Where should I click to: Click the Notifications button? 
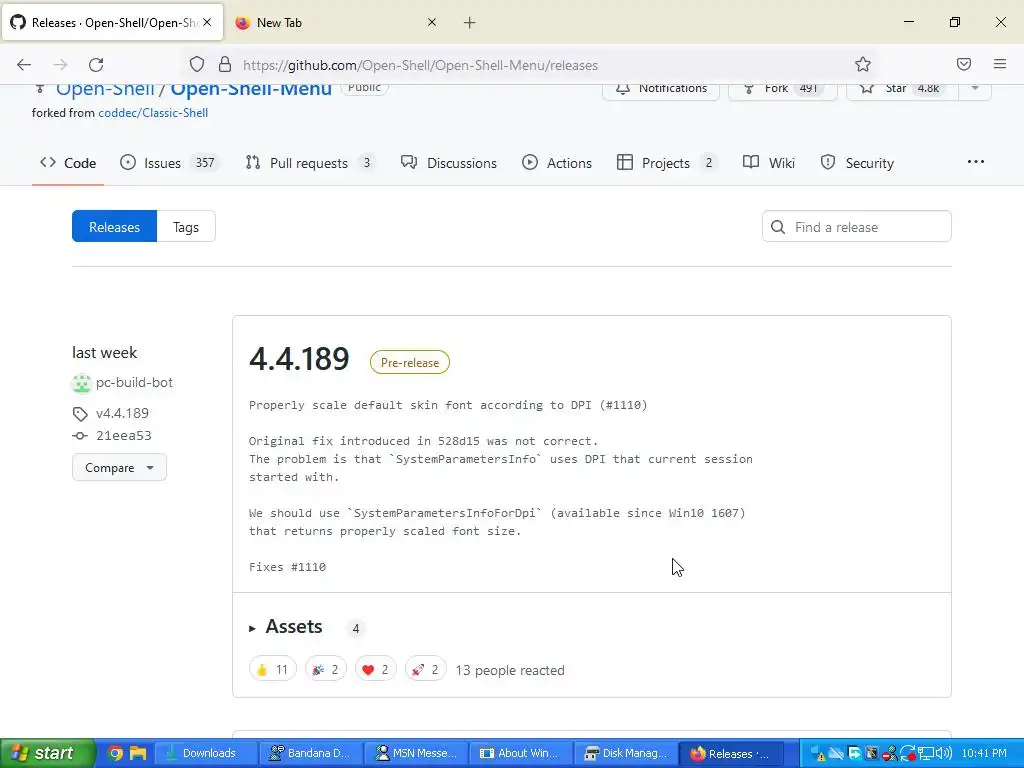tap(661, 89)
